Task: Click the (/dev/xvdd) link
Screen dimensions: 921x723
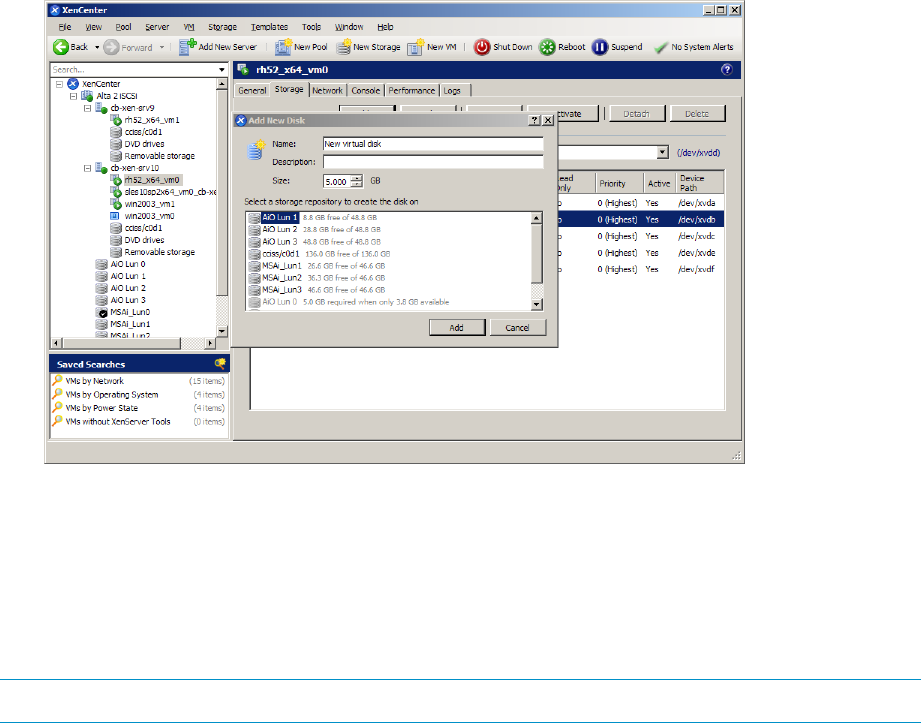Action: pos(698,153)
